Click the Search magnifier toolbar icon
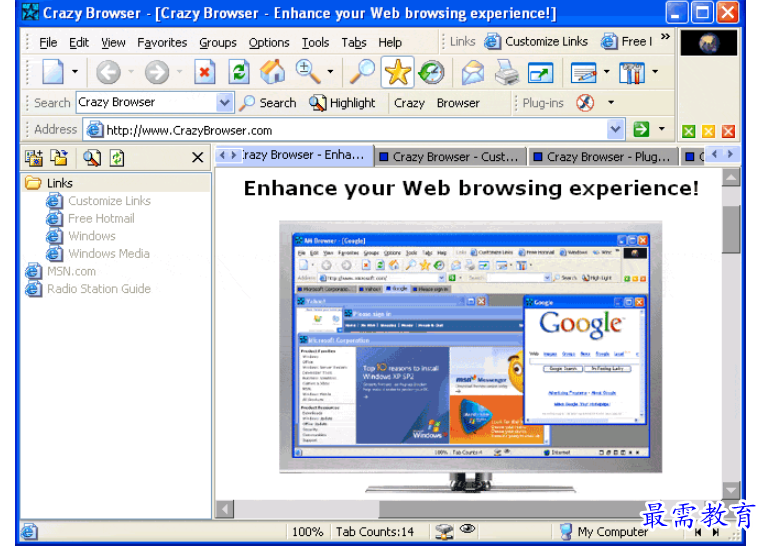Screen dimensions: 764x547 [362, 72]
